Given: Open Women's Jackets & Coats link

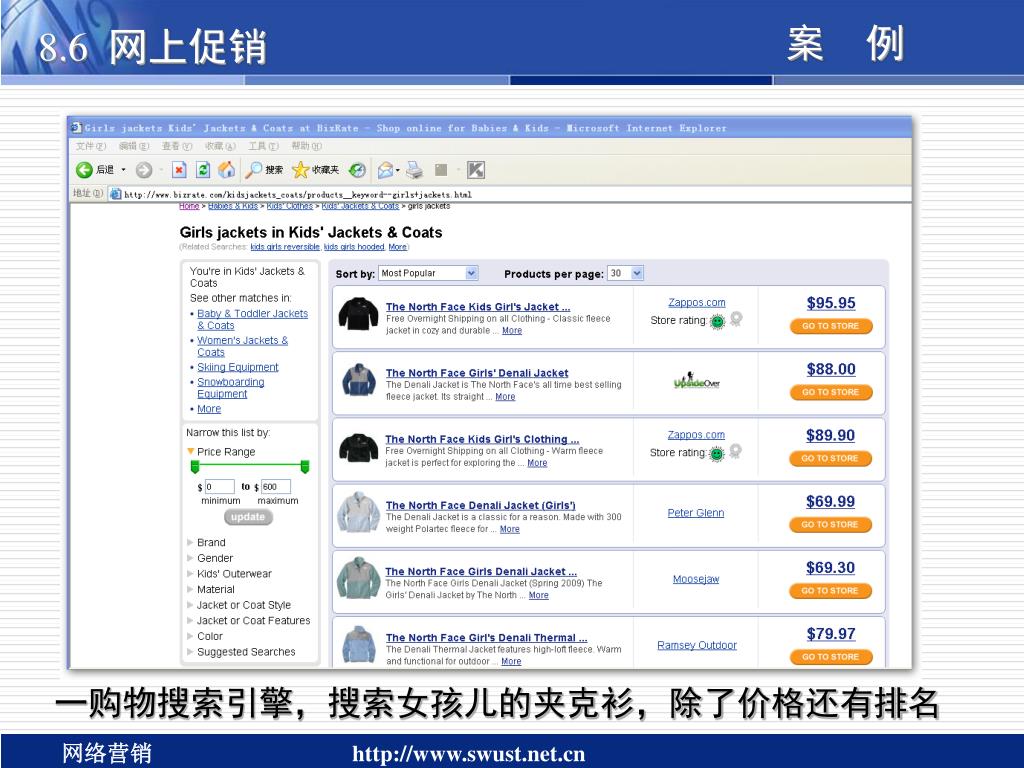Looking at the screenshot, I should [242, 346].
